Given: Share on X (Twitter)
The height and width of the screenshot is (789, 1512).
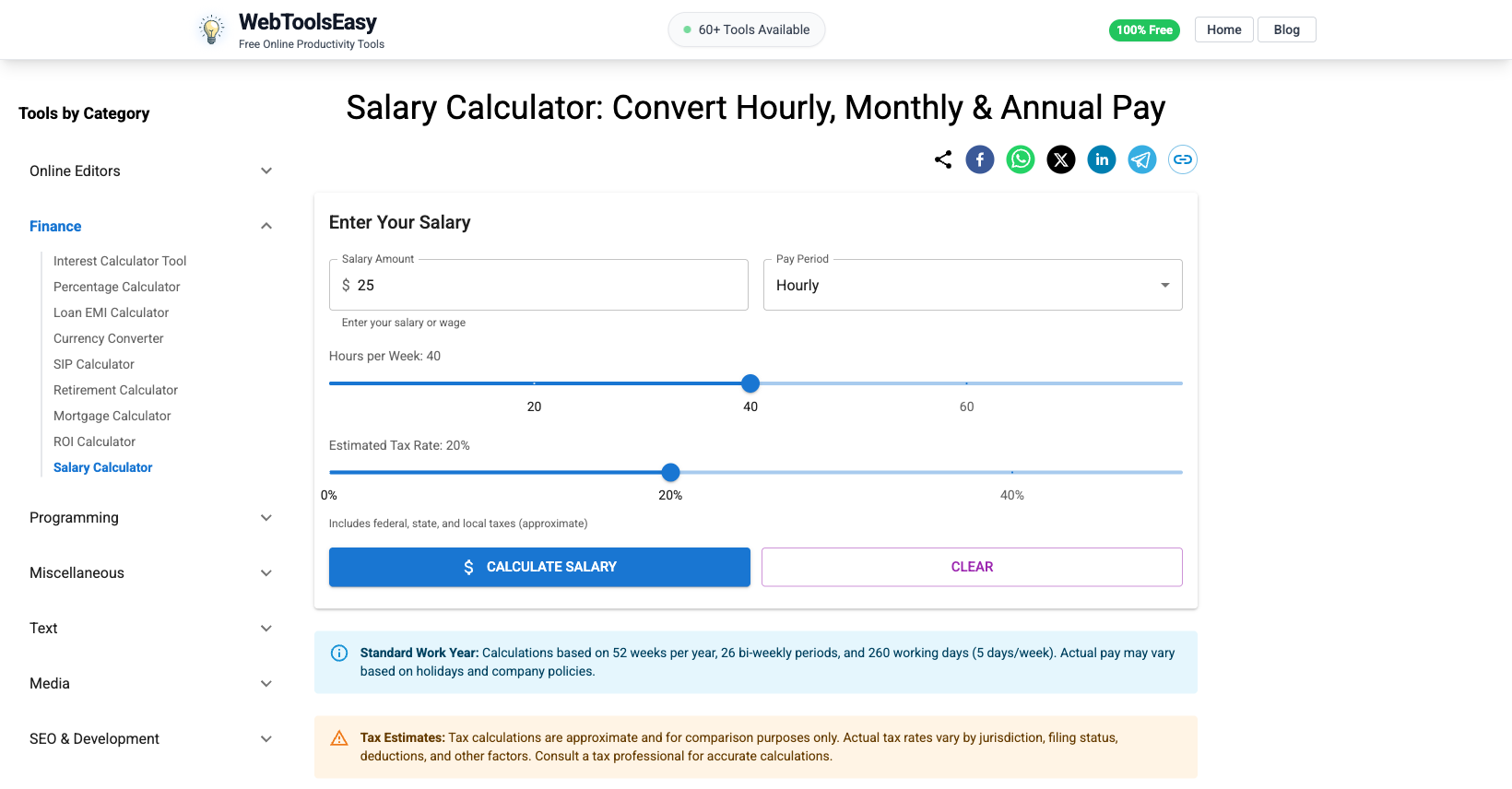Looking at the screenshot, I should [1061, 159].
